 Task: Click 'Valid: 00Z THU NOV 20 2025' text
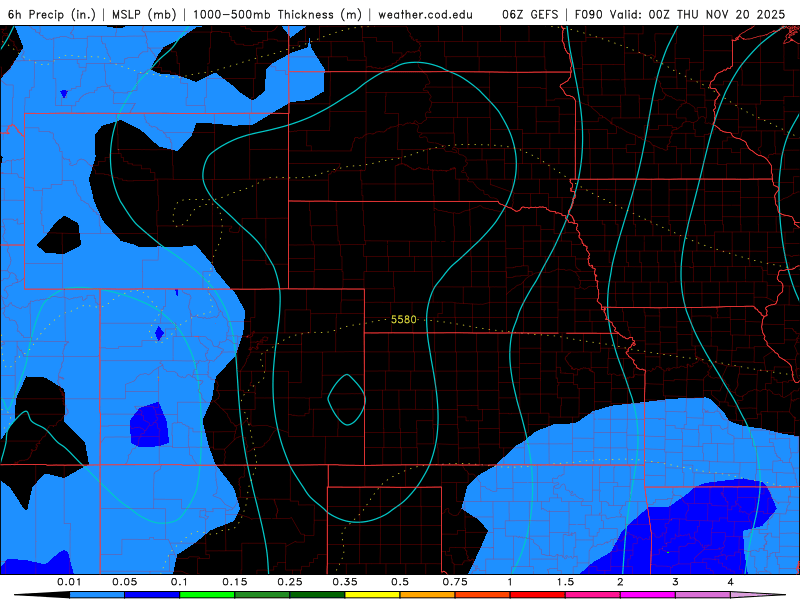pyautogui.click(x=696, y=14)
